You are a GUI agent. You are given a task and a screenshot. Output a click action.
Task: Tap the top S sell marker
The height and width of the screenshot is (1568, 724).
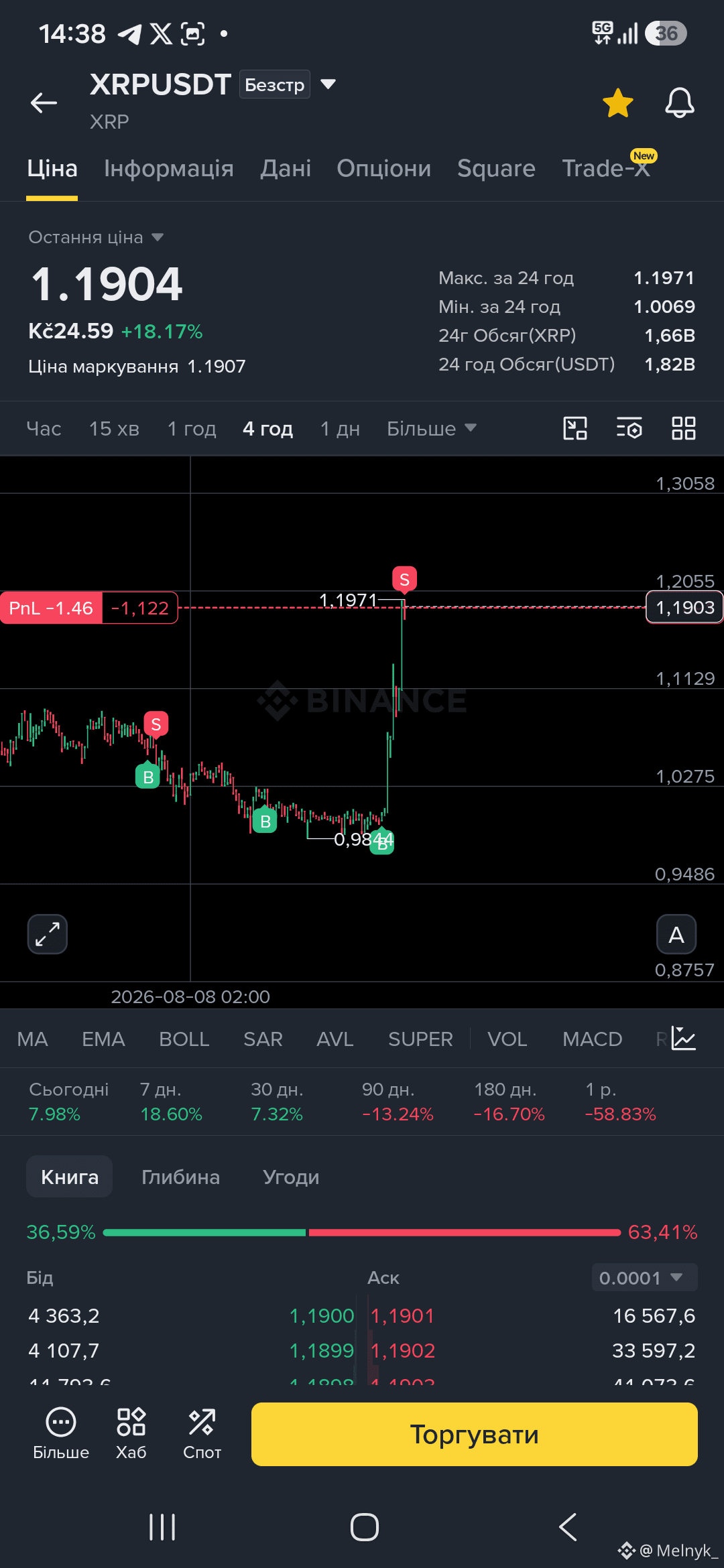(404, 580)
